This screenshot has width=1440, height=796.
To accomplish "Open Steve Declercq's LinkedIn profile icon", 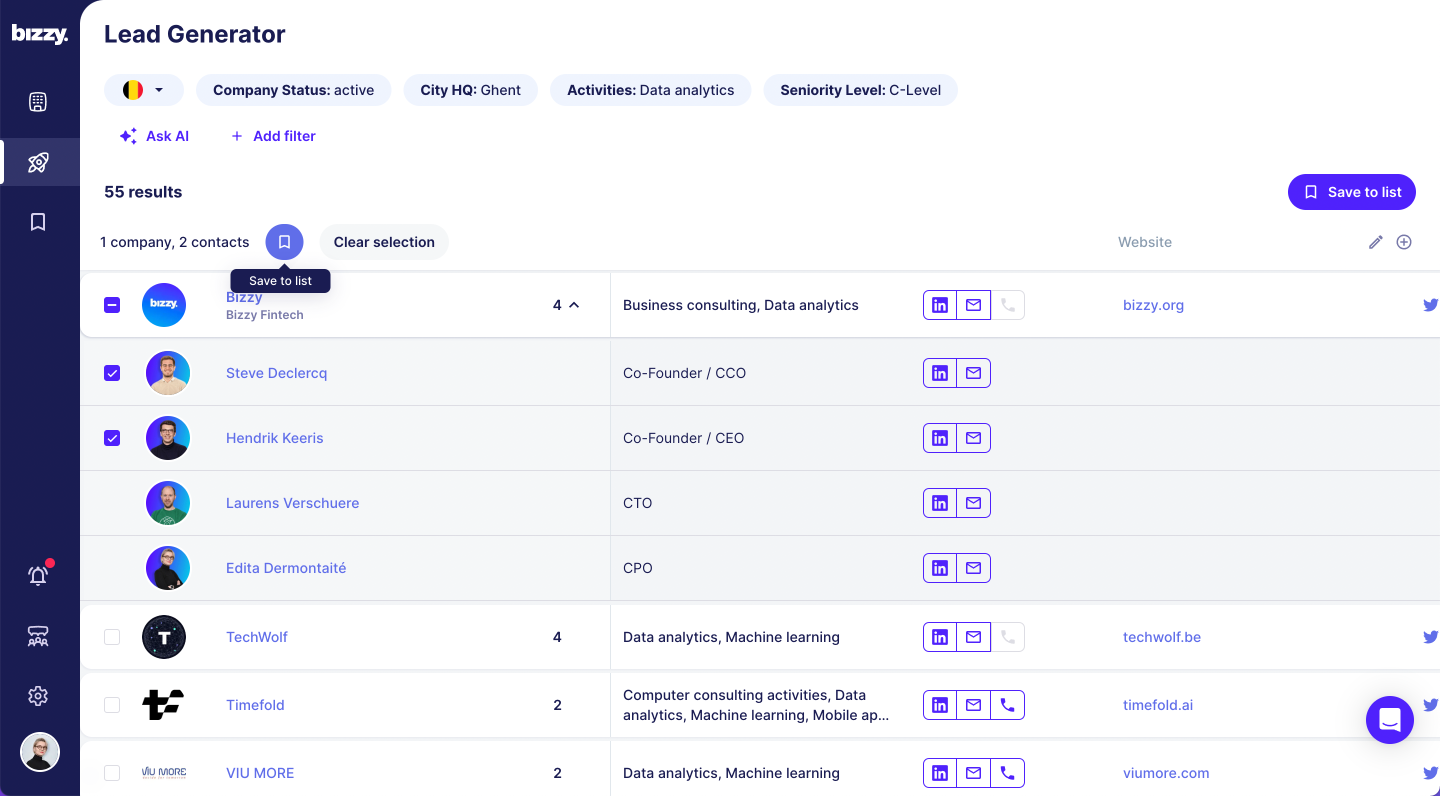I will pyautogui.click(x=940, y=373).
